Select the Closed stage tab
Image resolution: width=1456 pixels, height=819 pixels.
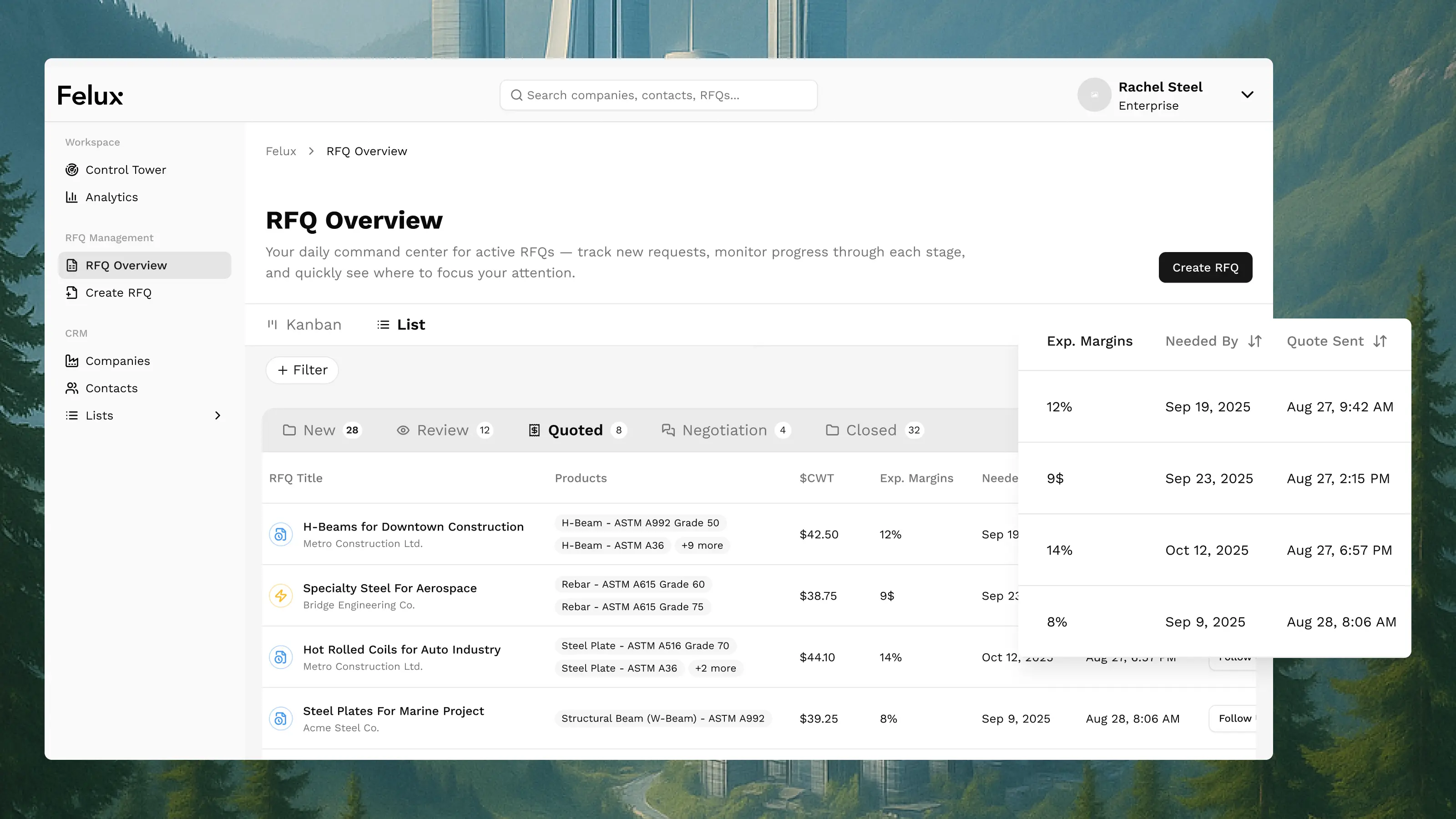[x=873, y=430]
